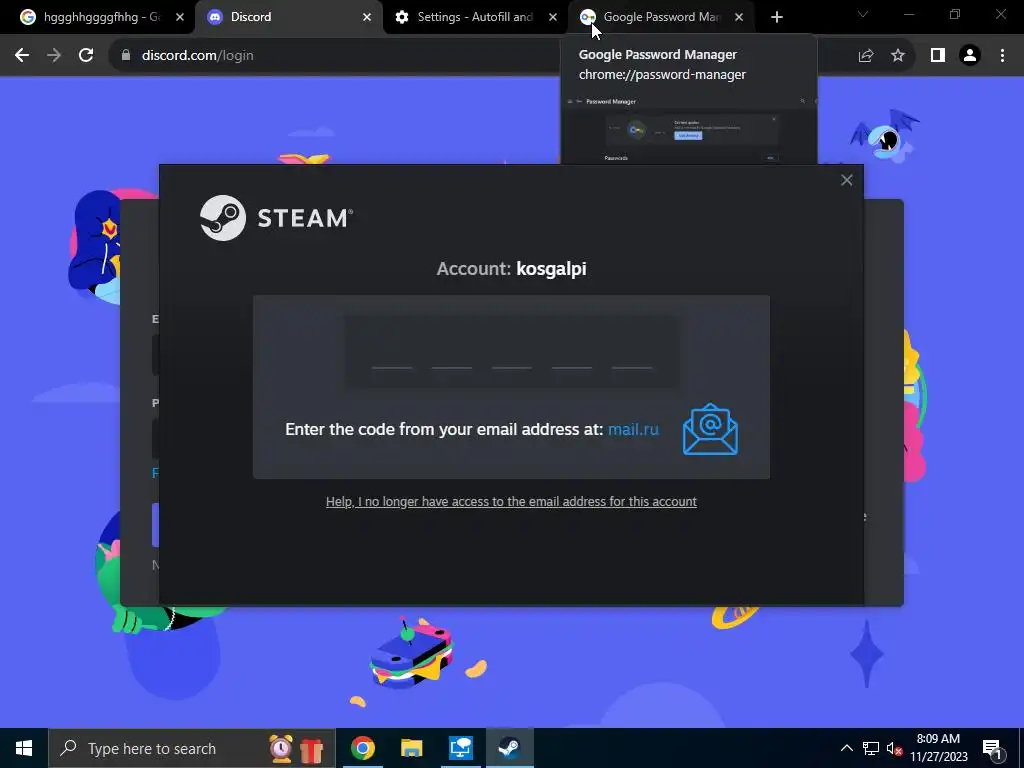Close the Settings - Autofill tab
Viewport: 1024px width, 768px height.
[x=553, y=17]
